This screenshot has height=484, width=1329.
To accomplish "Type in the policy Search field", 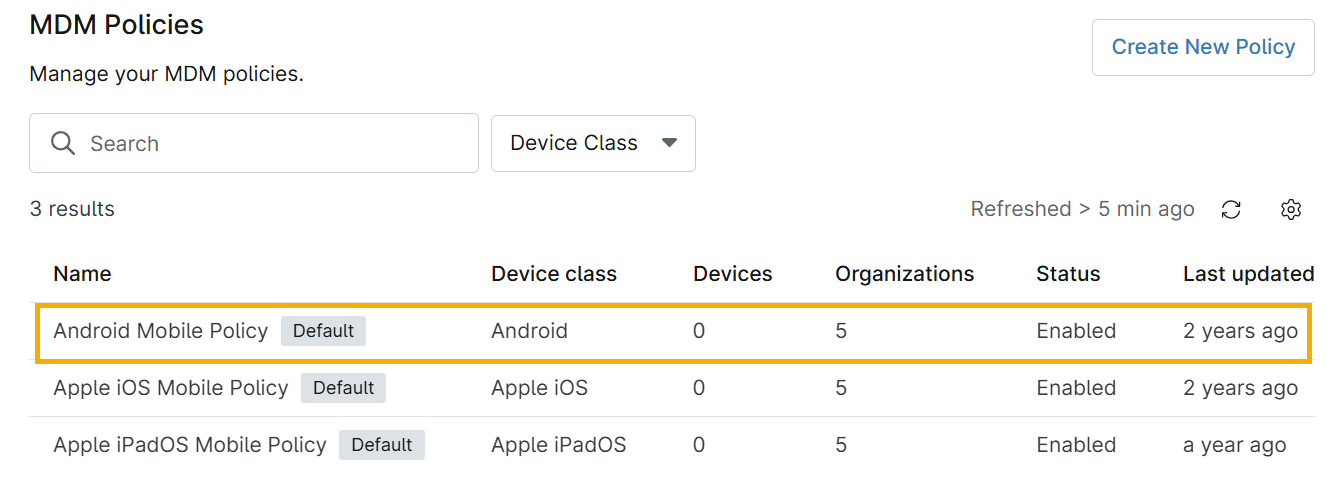I will pos(270,143).
